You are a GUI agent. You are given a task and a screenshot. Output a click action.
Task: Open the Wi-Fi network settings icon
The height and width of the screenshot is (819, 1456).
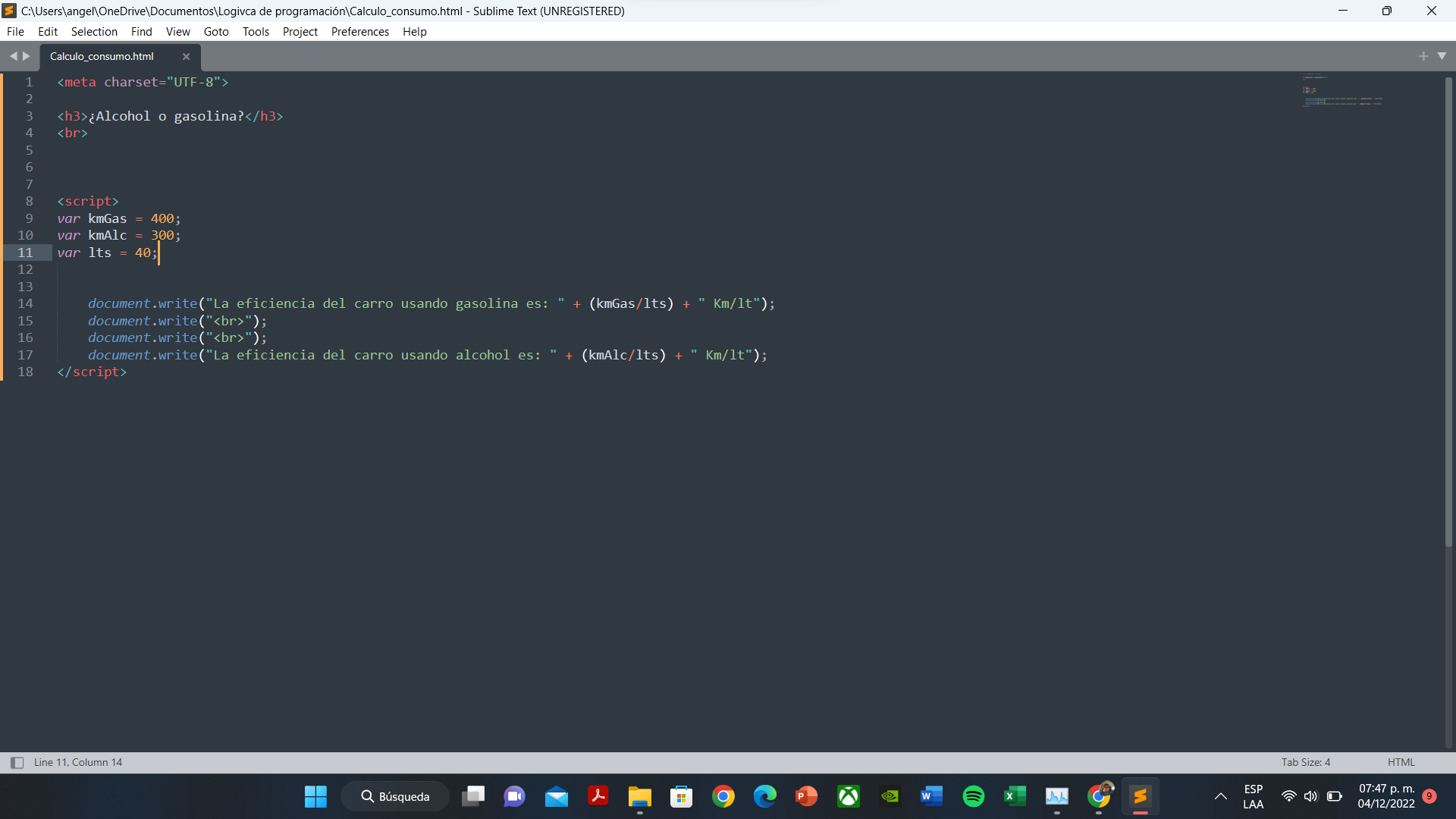1288,796
